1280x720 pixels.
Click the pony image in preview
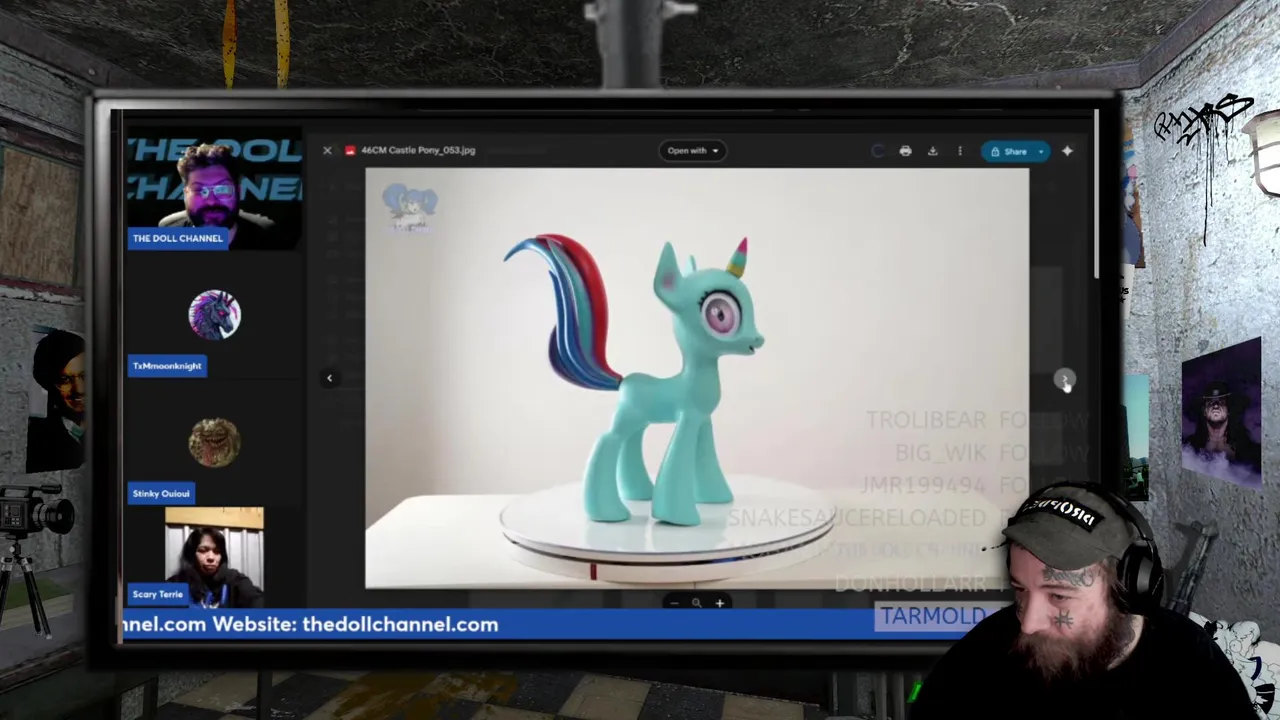coord(697,378)
